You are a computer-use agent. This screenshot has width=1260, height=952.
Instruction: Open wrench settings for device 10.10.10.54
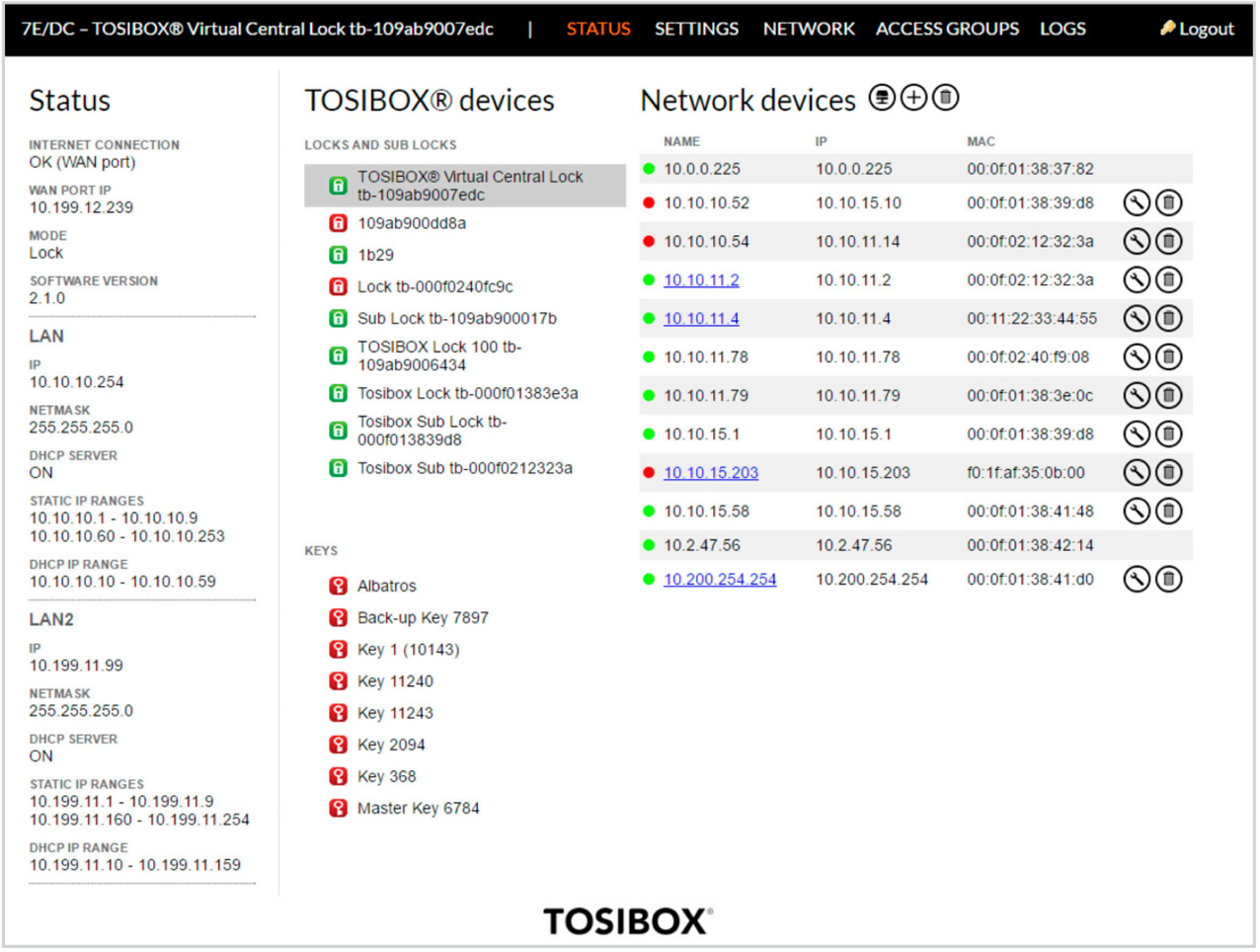coord(1137,242)
